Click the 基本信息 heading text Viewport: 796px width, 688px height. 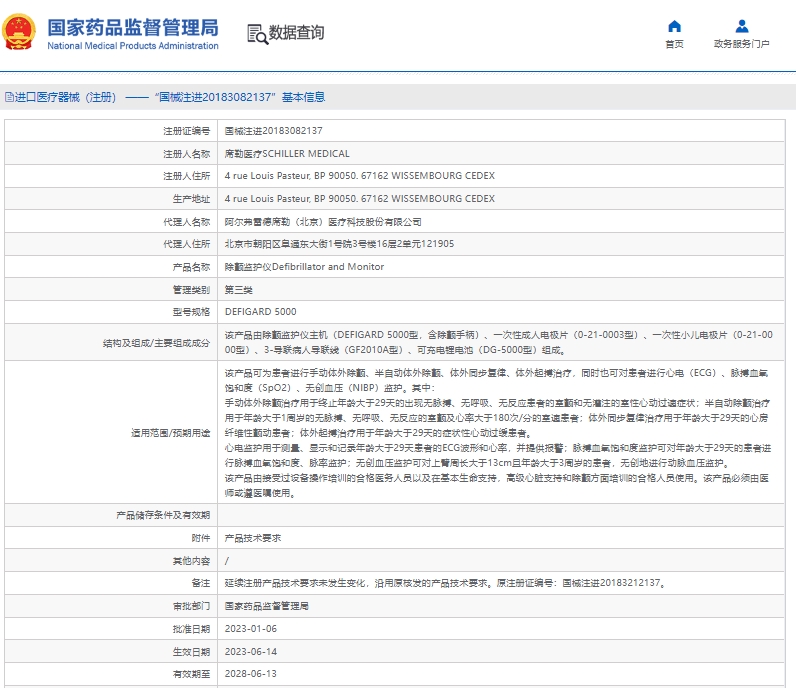tap(304, 97)
